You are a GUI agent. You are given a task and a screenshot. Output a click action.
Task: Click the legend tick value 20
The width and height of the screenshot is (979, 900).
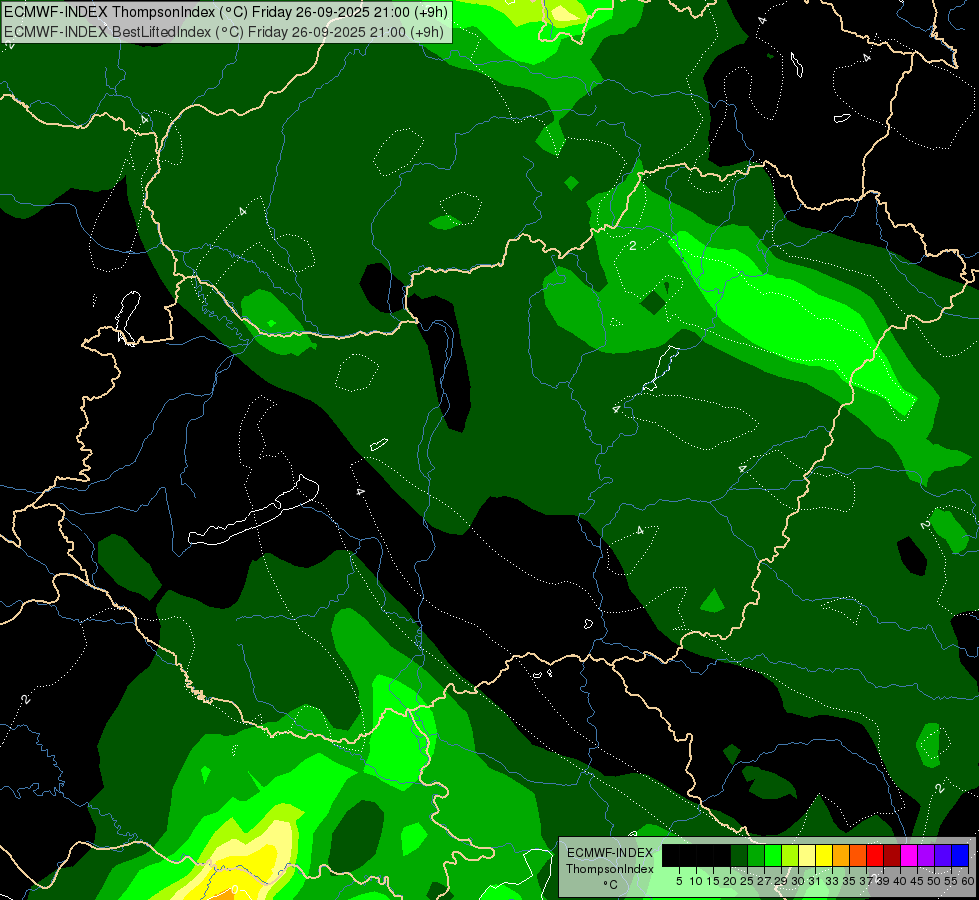click(x=731, y=881)
